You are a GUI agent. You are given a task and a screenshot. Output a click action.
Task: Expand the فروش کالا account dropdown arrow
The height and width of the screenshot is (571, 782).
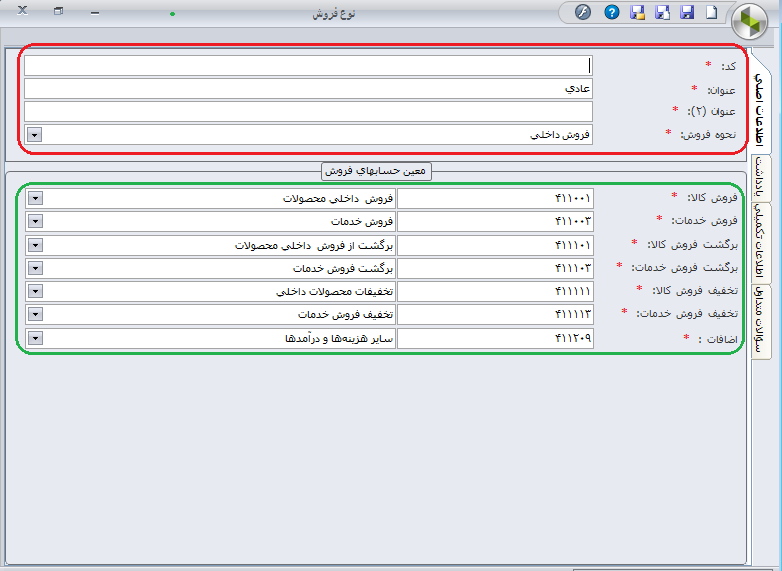coord(35,198)
